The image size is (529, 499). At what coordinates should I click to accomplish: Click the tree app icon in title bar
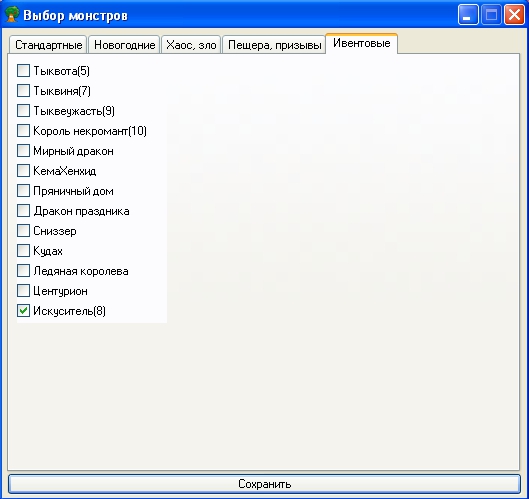(x=11, y=15)
